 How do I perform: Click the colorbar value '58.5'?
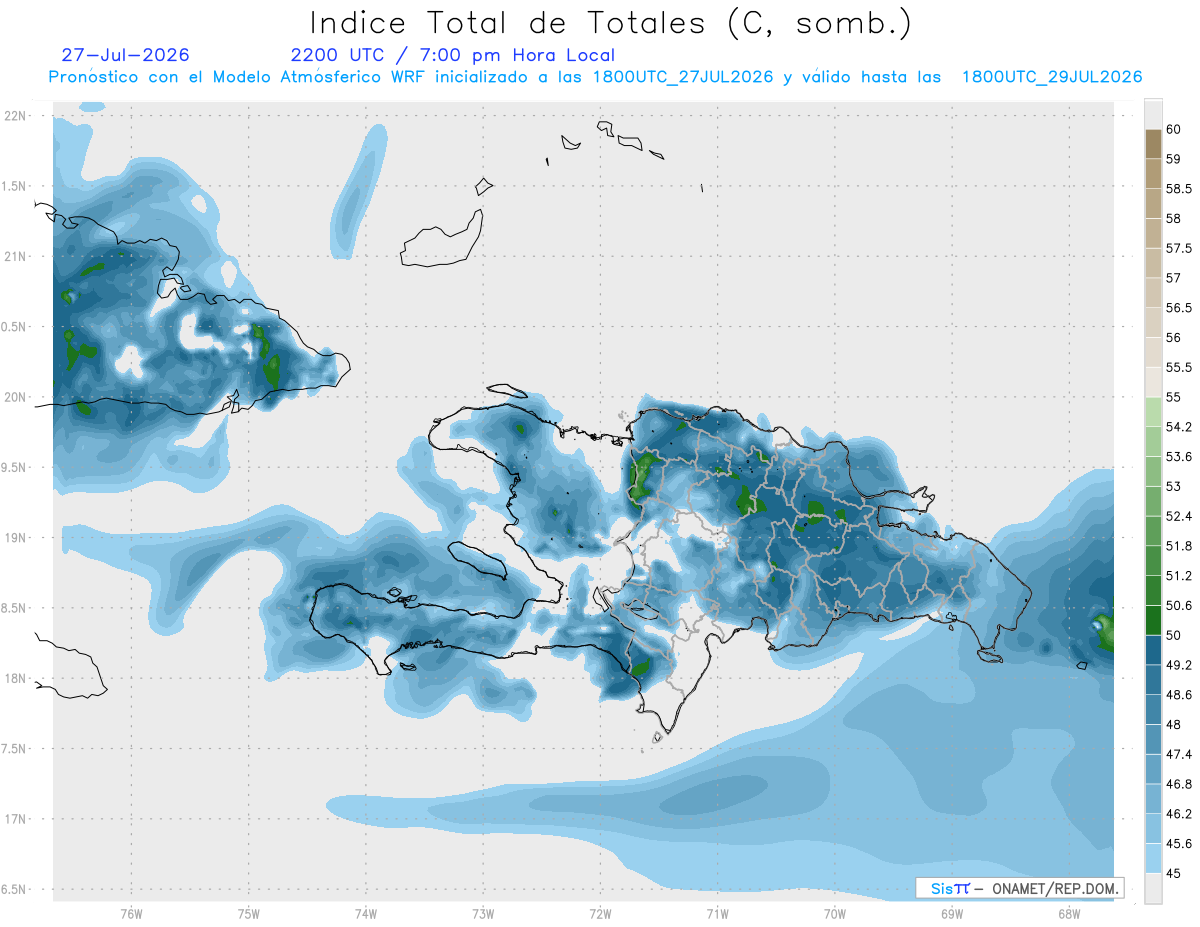pyautogui.click(x=1178, y=189)
